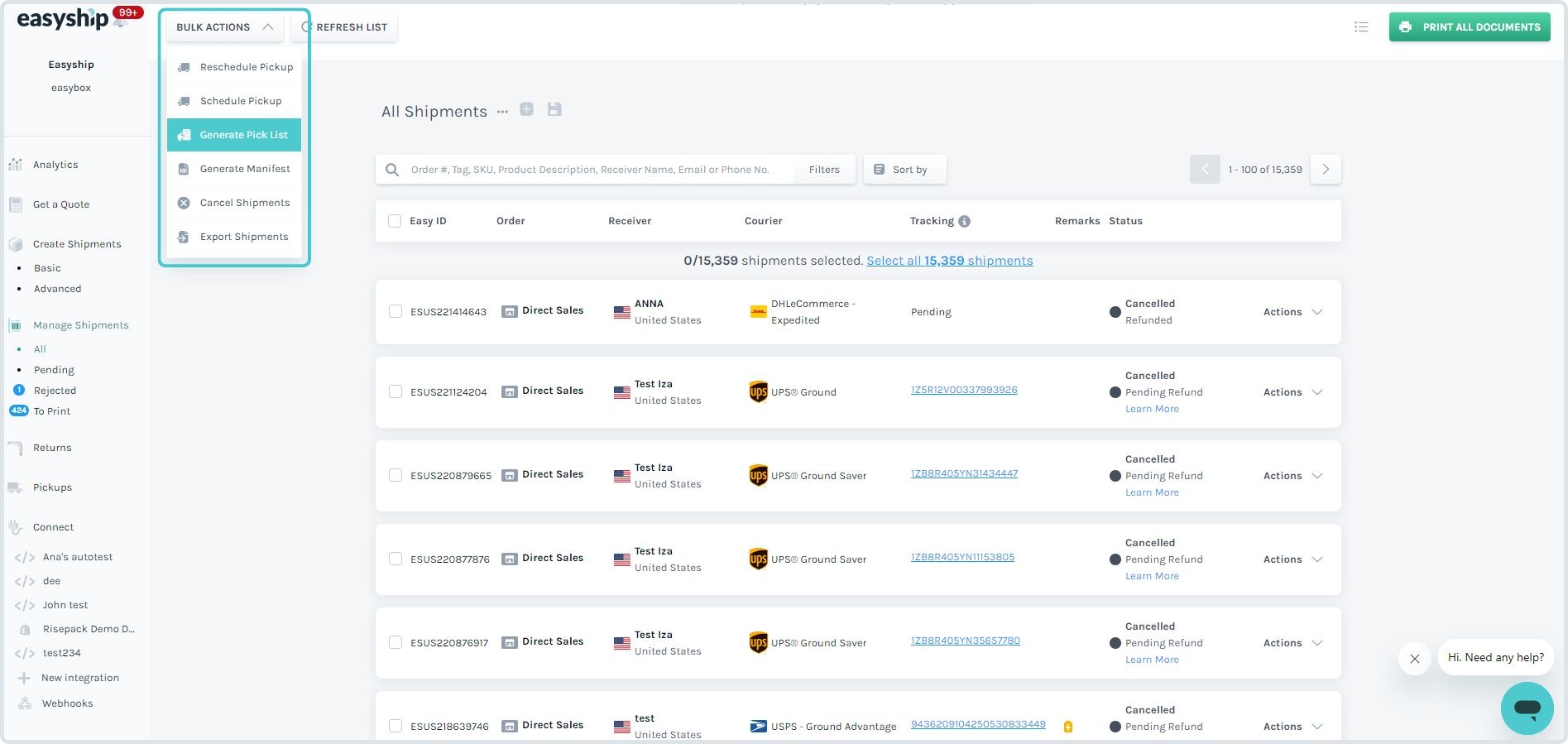Select shipment ESUS220877876 checkbox

coord(396,559)
